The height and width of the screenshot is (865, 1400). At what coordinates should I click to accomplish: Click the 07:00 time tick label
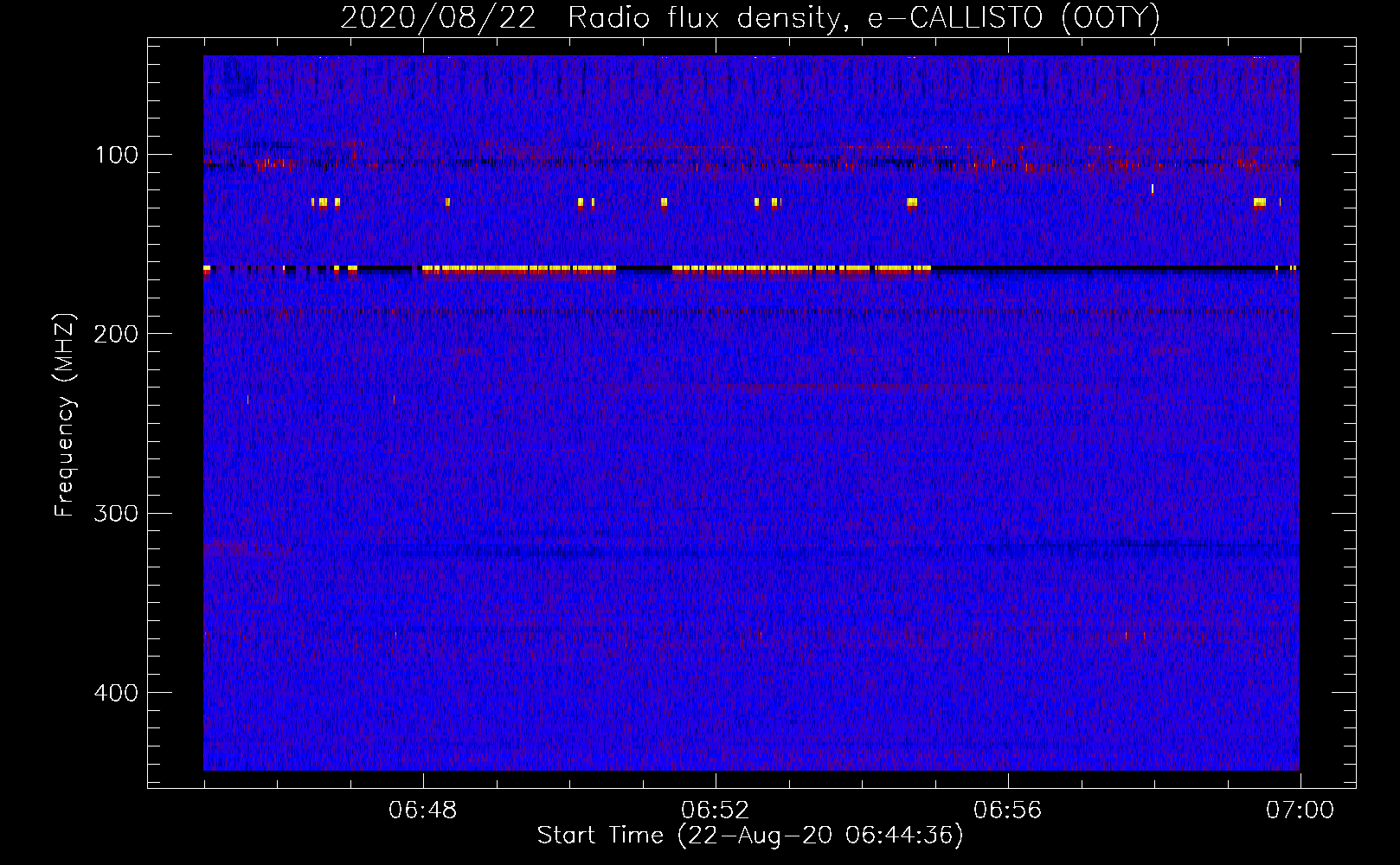1300,811
